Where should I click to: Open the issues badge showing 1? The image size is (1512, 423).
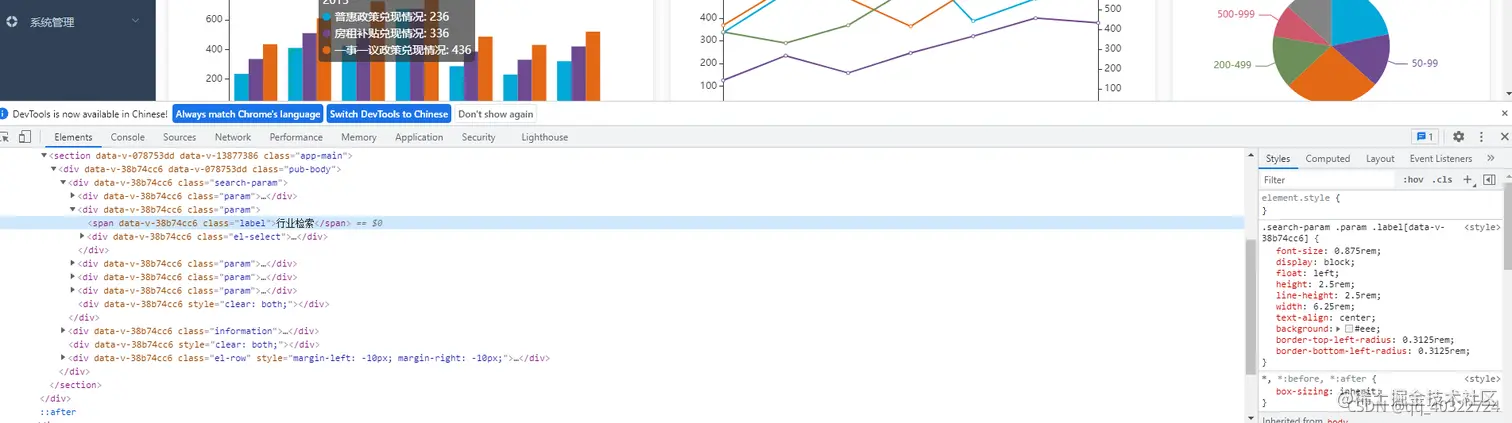coord(1424,137)
